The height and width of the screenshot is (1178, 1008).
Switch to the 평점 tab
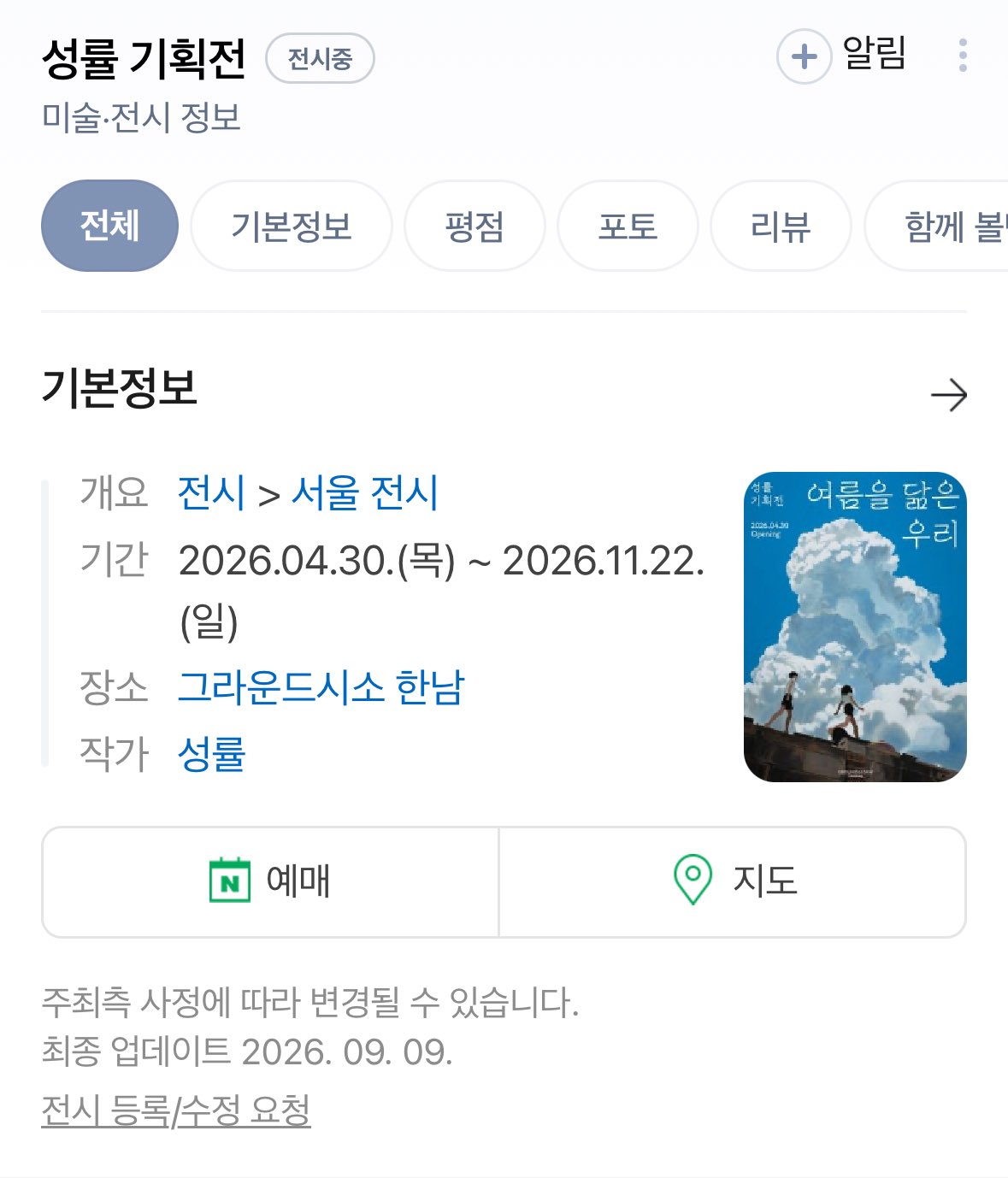click(x=475, y=226)
